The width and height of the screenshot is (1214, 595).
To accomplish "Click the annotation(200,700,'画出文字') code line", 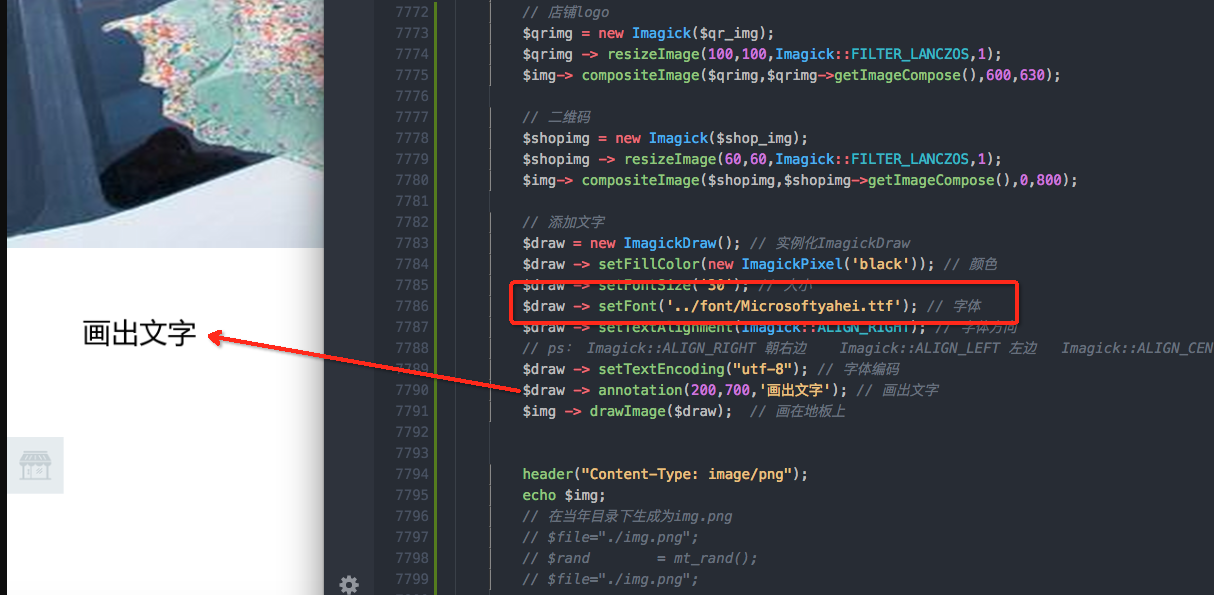I will (x=686, y=391).
